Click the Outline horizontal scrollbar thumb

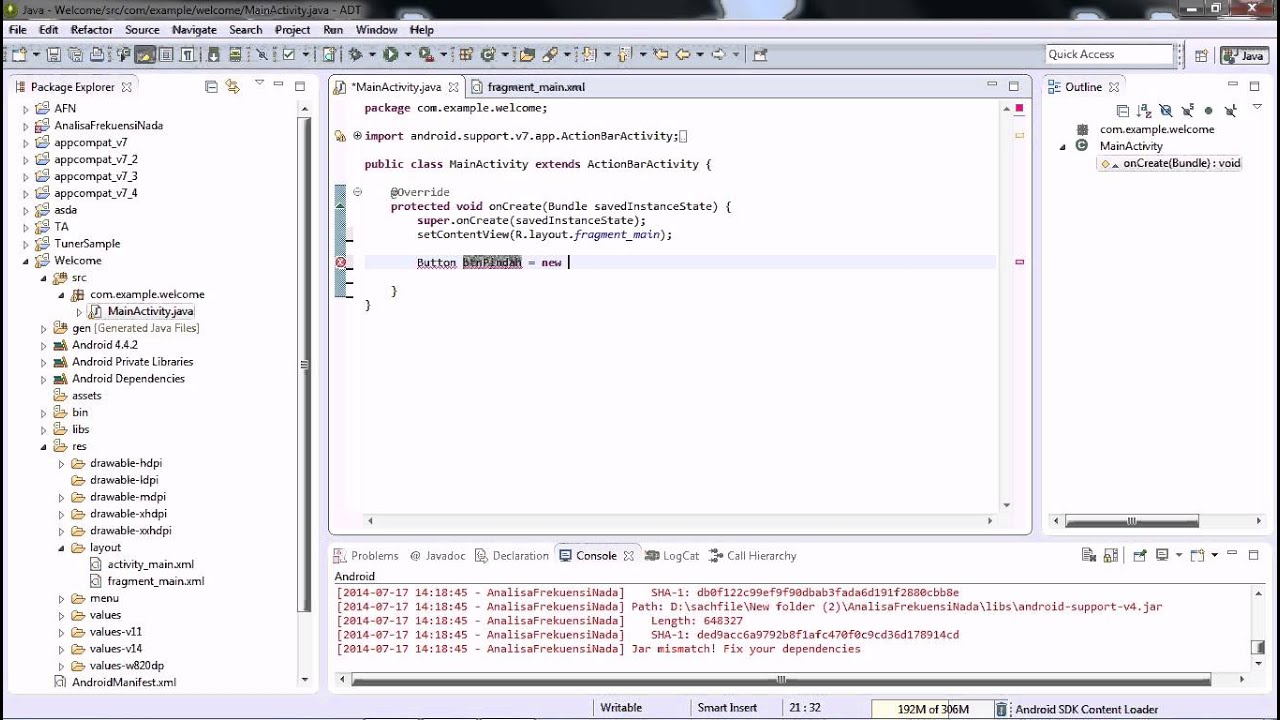pyautogui.click(x=1132, y=521)
